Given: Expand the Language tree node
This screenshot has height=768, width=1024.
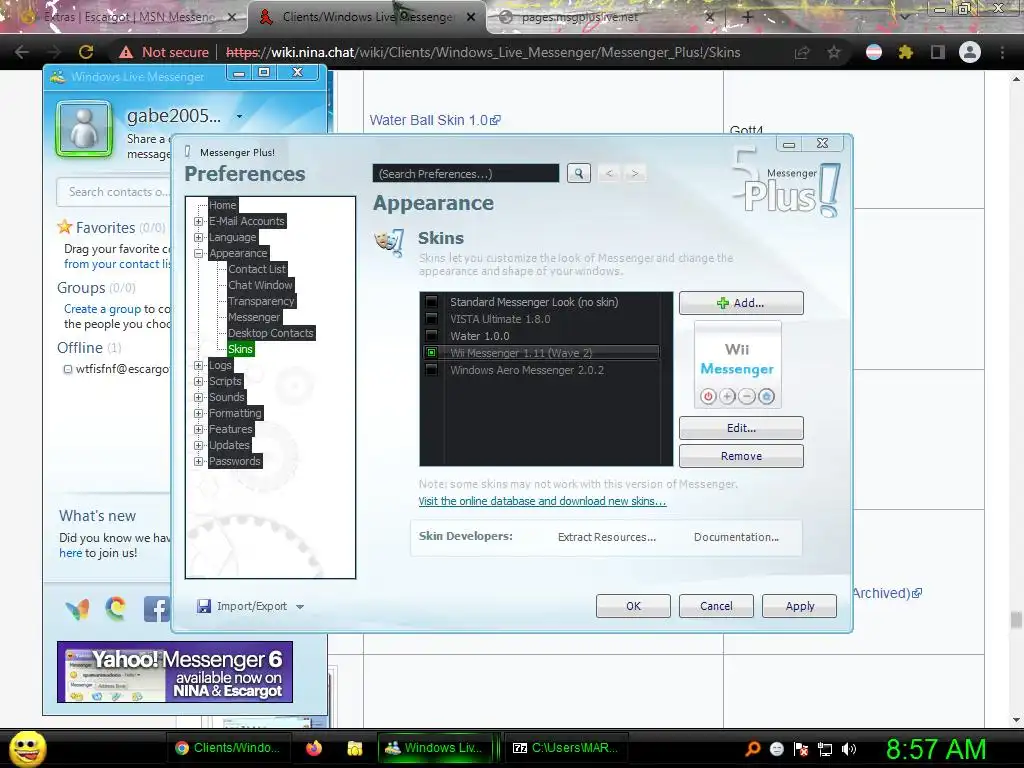Looking at the screenshot, I should click(x=199, y=237).
